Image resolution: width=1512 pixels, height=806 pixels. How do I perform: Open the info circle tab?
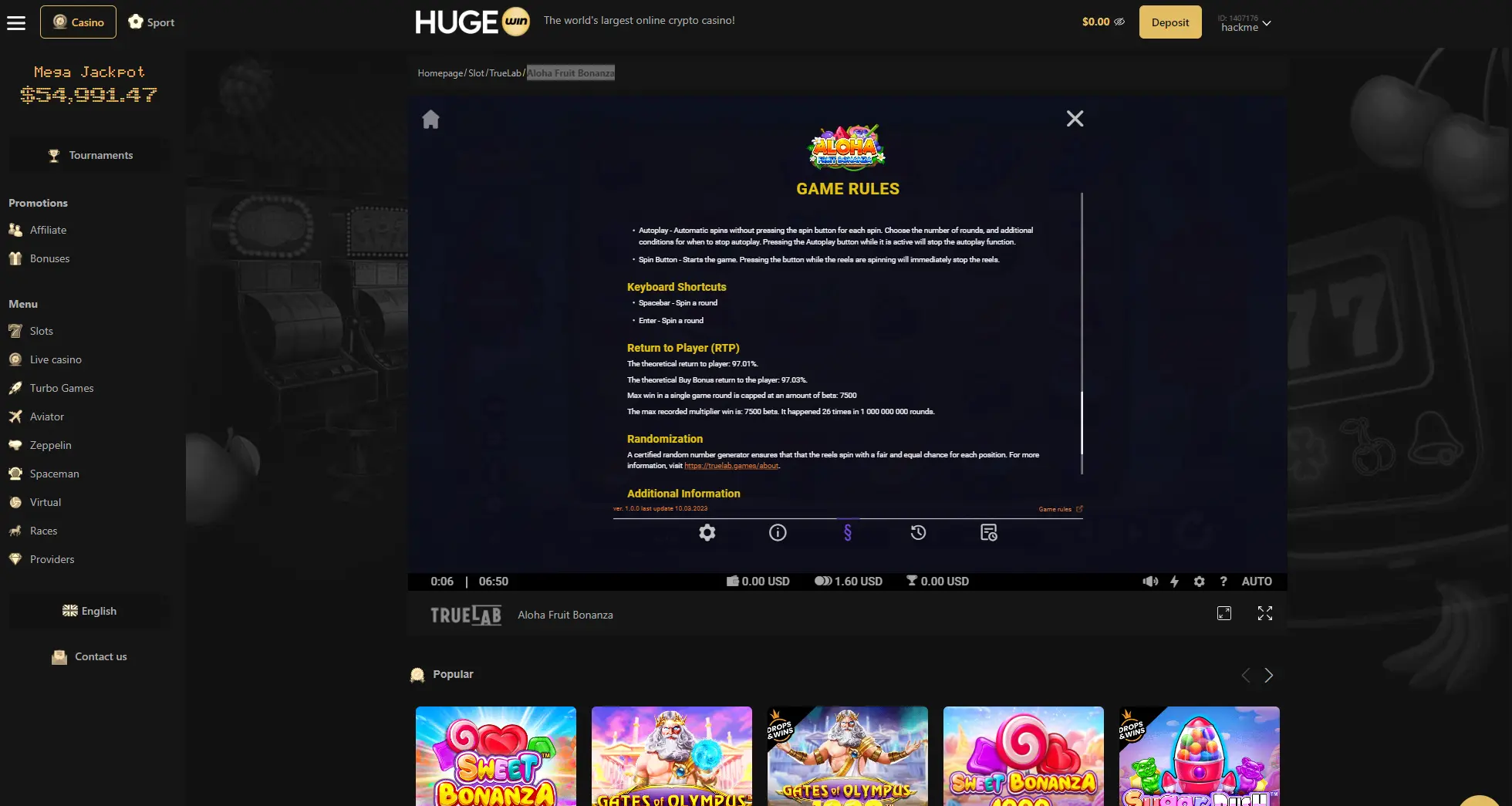coord(778,532)
